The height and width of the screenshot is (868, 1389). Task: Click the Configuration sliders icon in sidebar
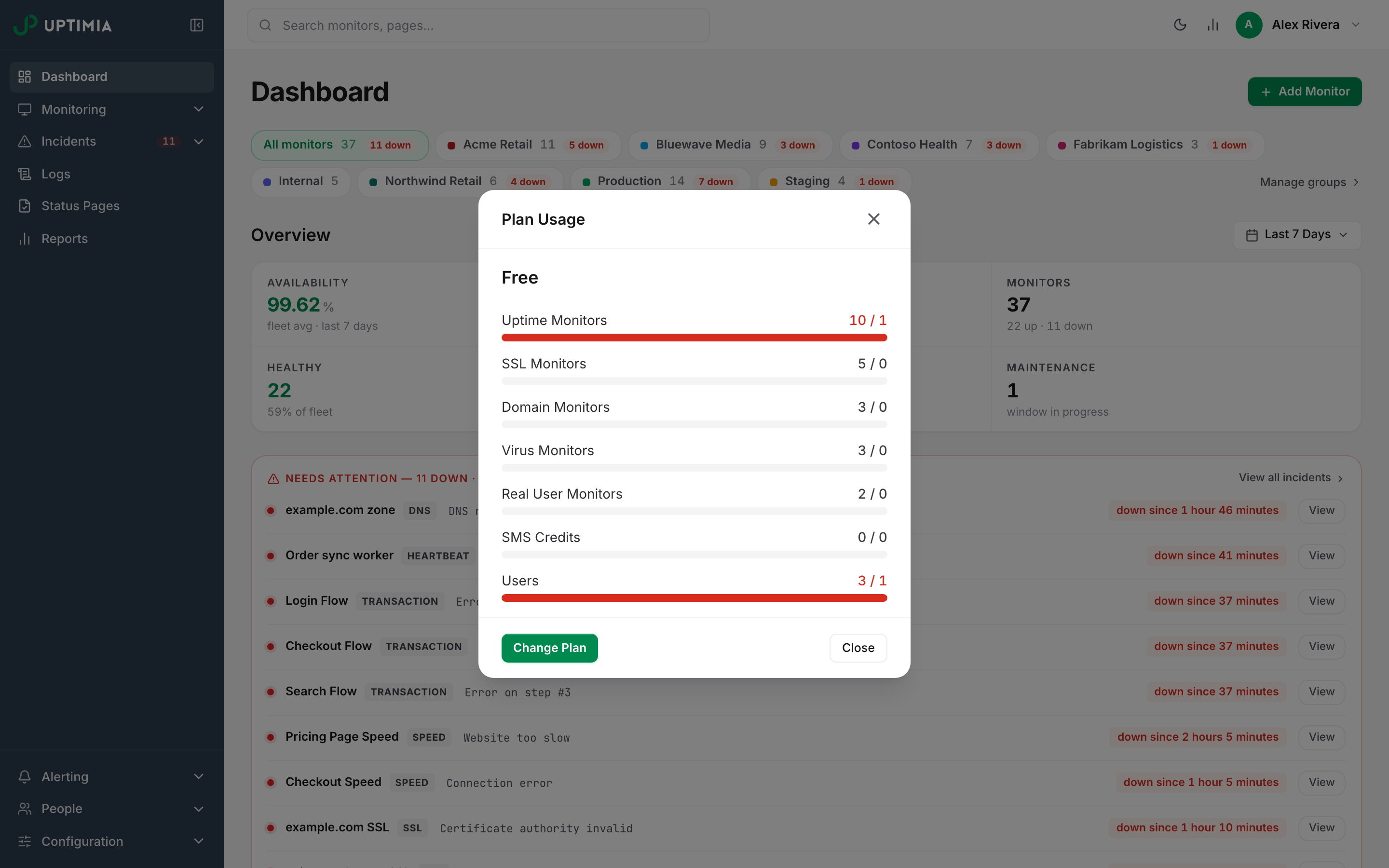point(24,841)
